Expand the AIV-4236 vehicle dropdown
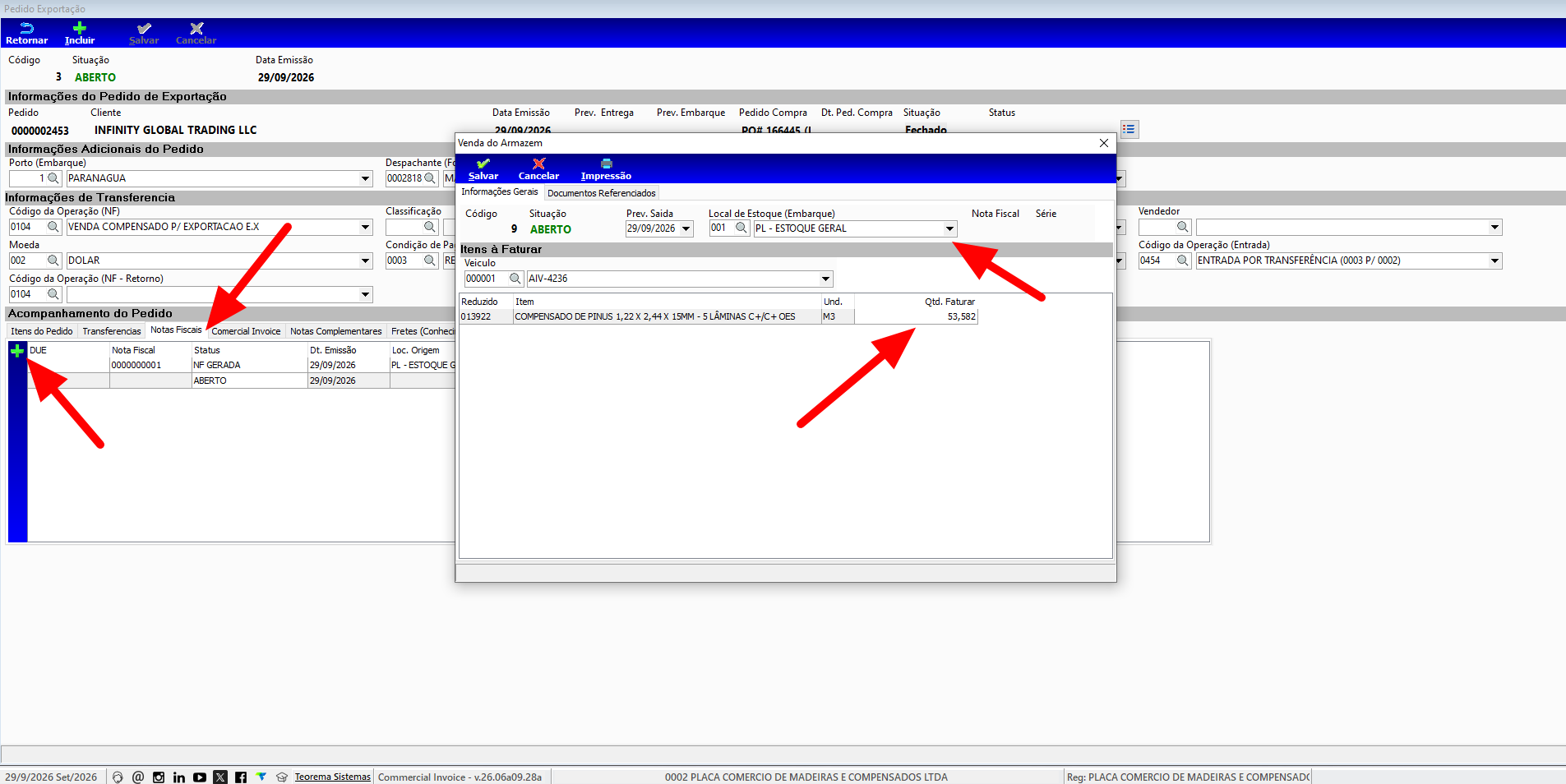The height and width of the screenshot is (784, 1566). tap(825, 279)
